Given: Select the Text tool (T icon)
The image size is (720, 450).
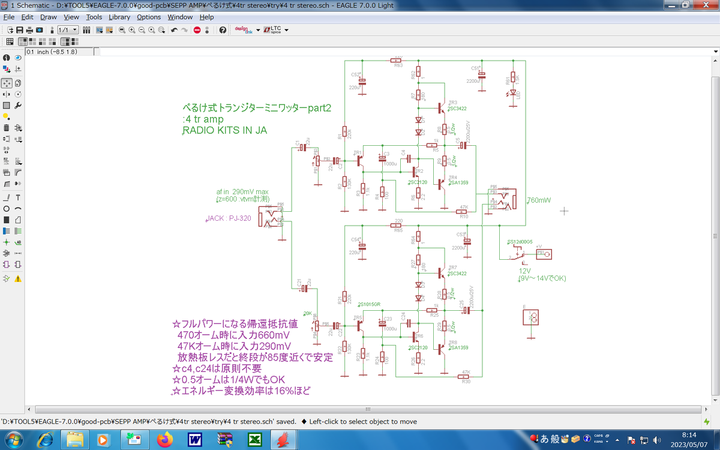Looking at the screenshot, I should pos(18,198).
